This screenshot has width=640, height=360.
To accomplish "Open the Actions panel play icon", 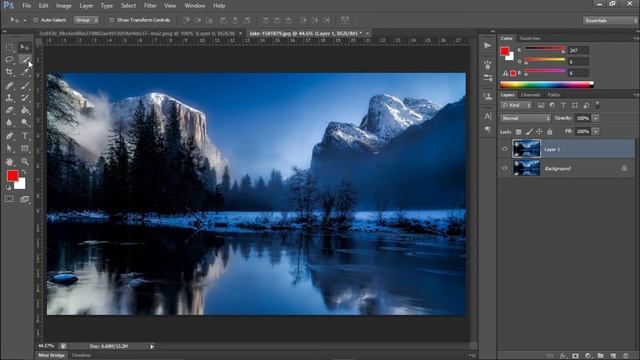I will point(487,45).
